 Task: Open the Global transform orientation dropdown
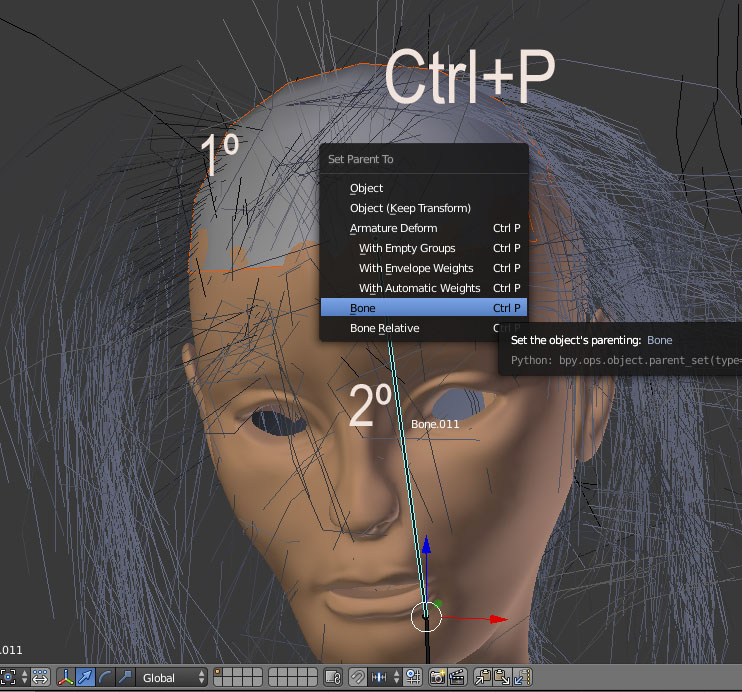(172, 678)
